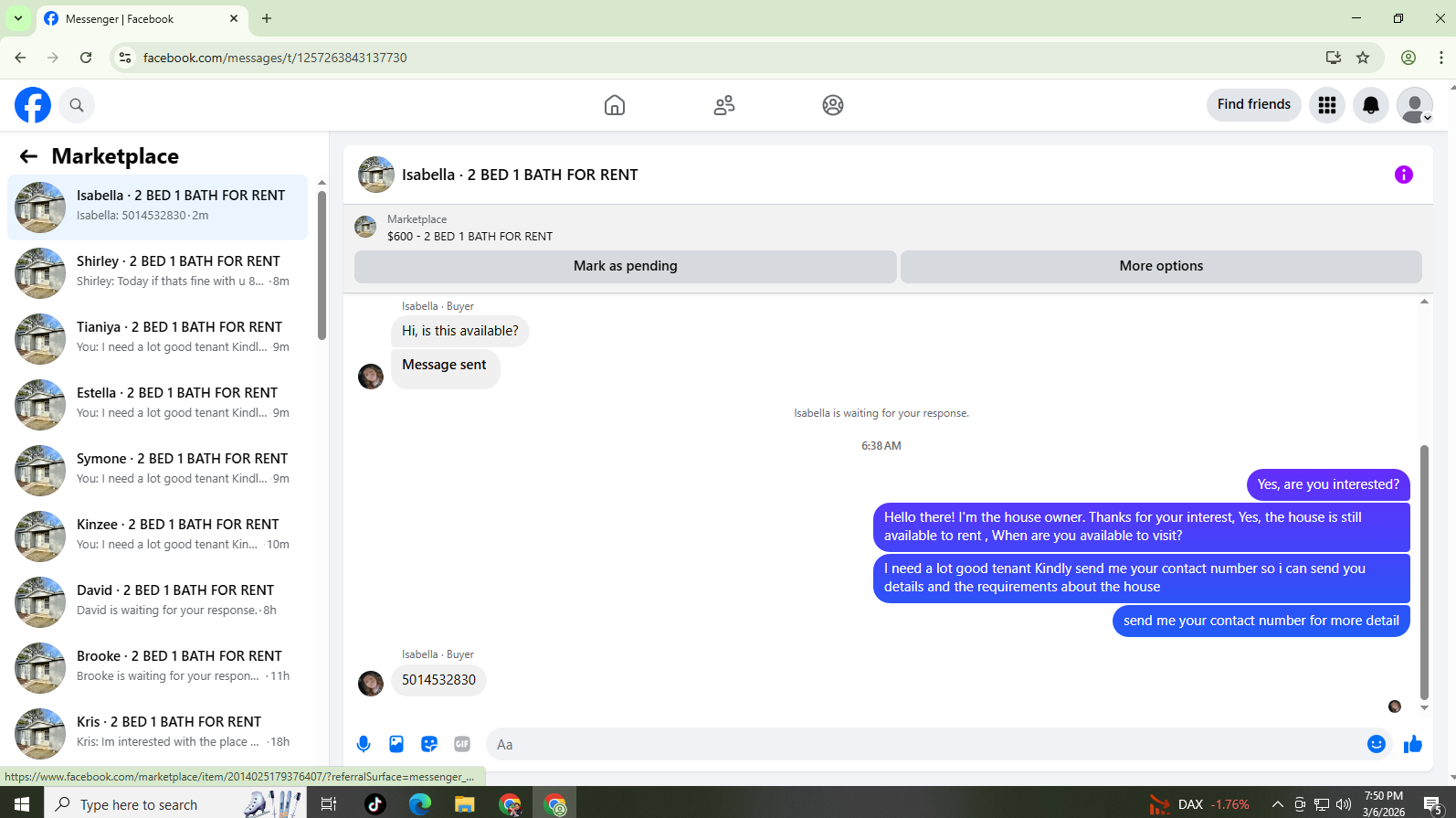Click the address bar URL
Image resolution: width=1456 pixels, height=818 pixels.
pos(275,58)
